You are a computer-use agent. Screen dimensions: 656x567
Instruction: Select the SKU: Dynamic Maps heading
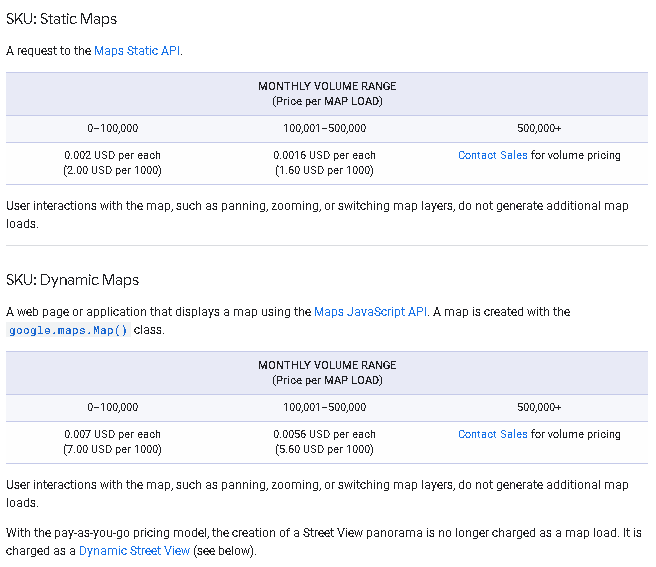pos(72,280)
